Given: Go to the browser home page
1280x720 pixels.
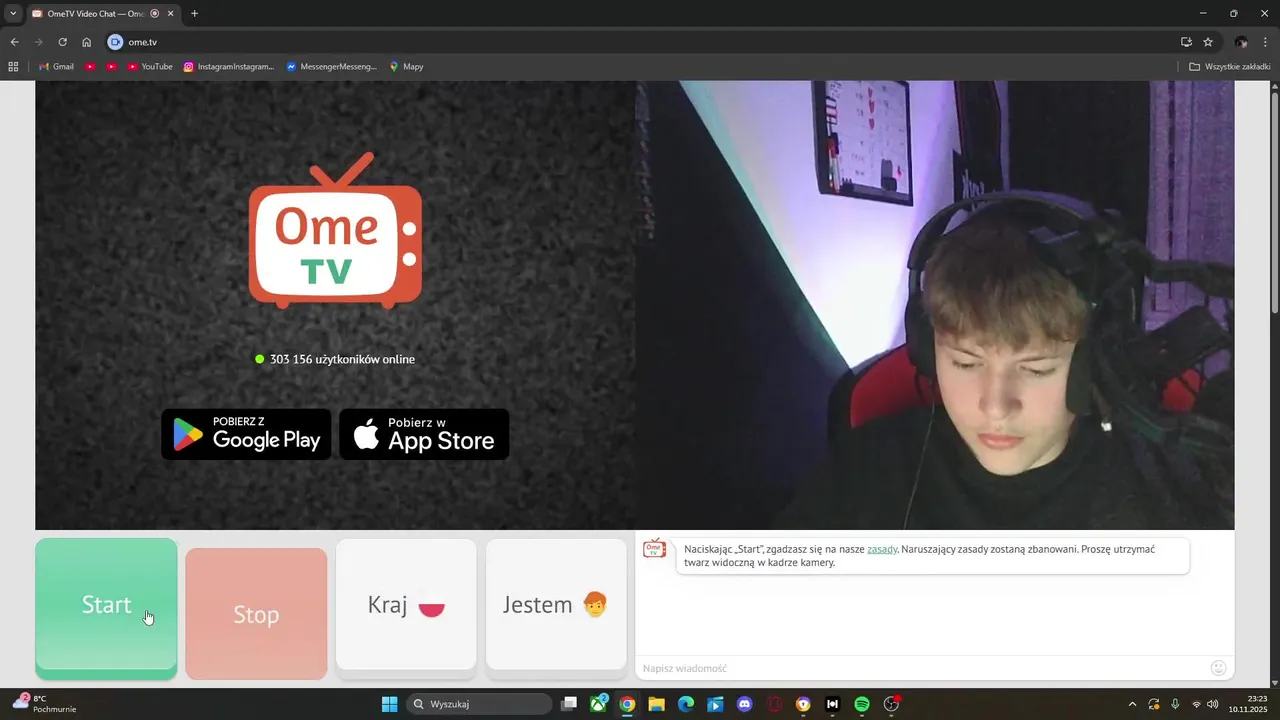Looking at the screenshot, I should pyautogui.click(x=86, y=42).
